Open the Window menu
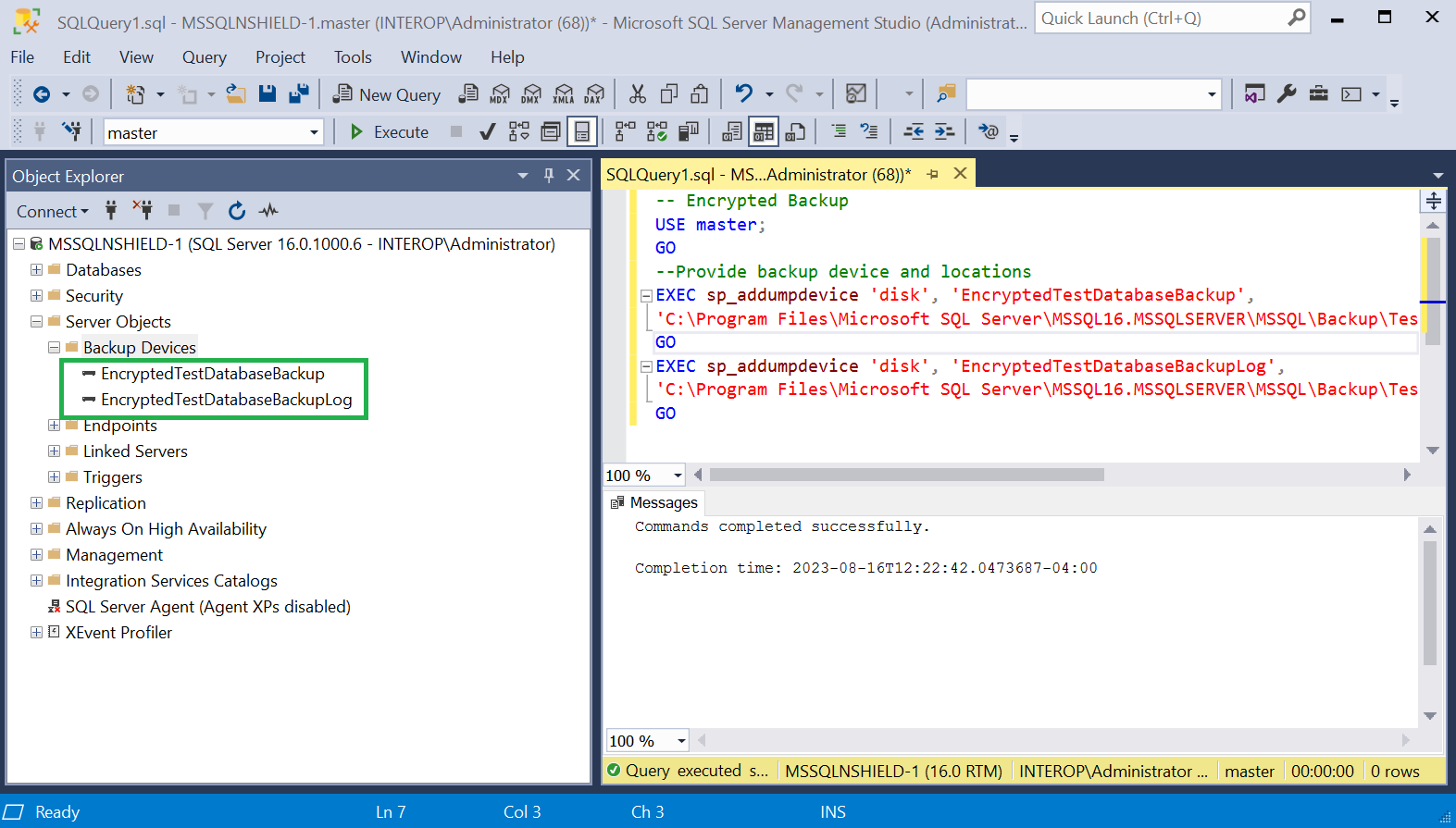The image size is (1456, 828). pos(431,57)
